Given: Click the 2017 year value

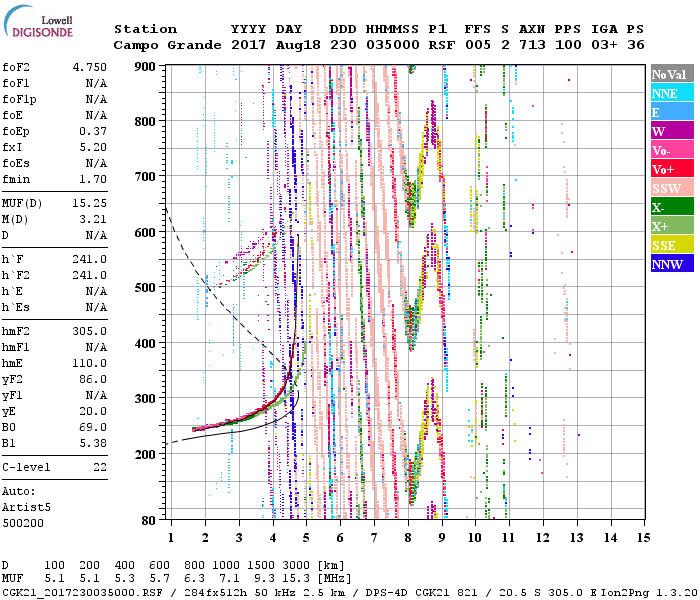Looking at the screenshot, I should click(x=249, y=45).
